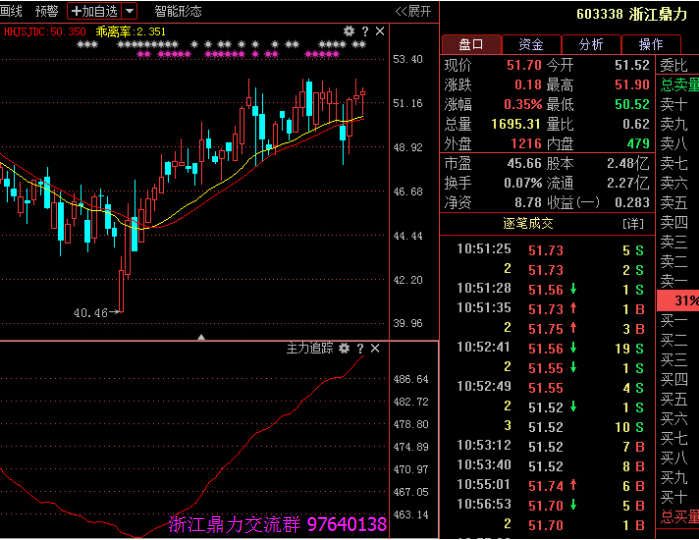Viewport: 699px width, 540px height.
Task: Click price axis label 53.40
Action: click(x=407, y=59)
